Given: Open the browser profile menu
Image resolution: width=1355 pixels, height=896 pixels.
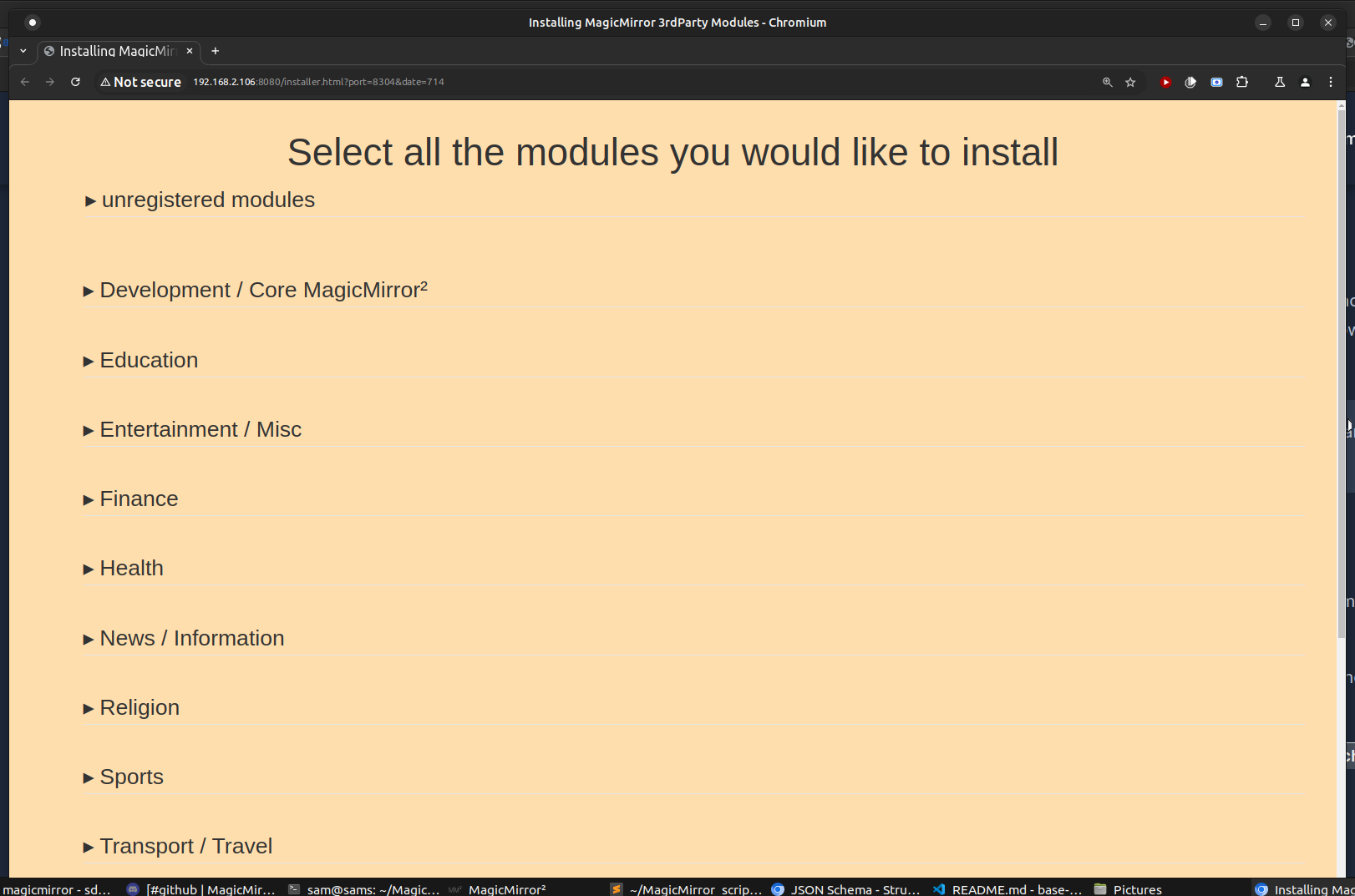Looking at the screenshot, I should tap(1305, 82).
